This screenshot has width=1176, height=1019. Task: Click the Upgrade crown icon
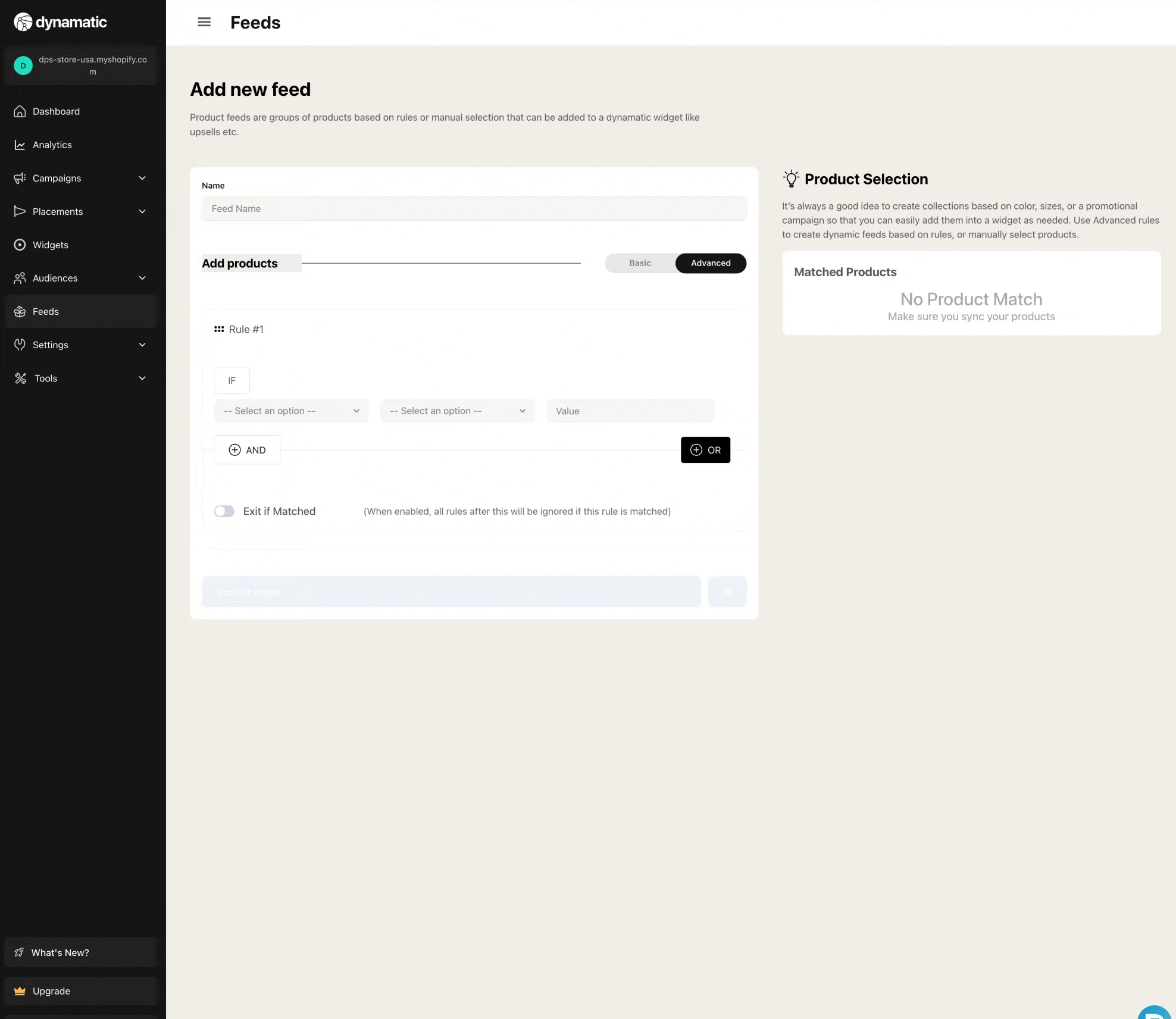click(20, 991)
